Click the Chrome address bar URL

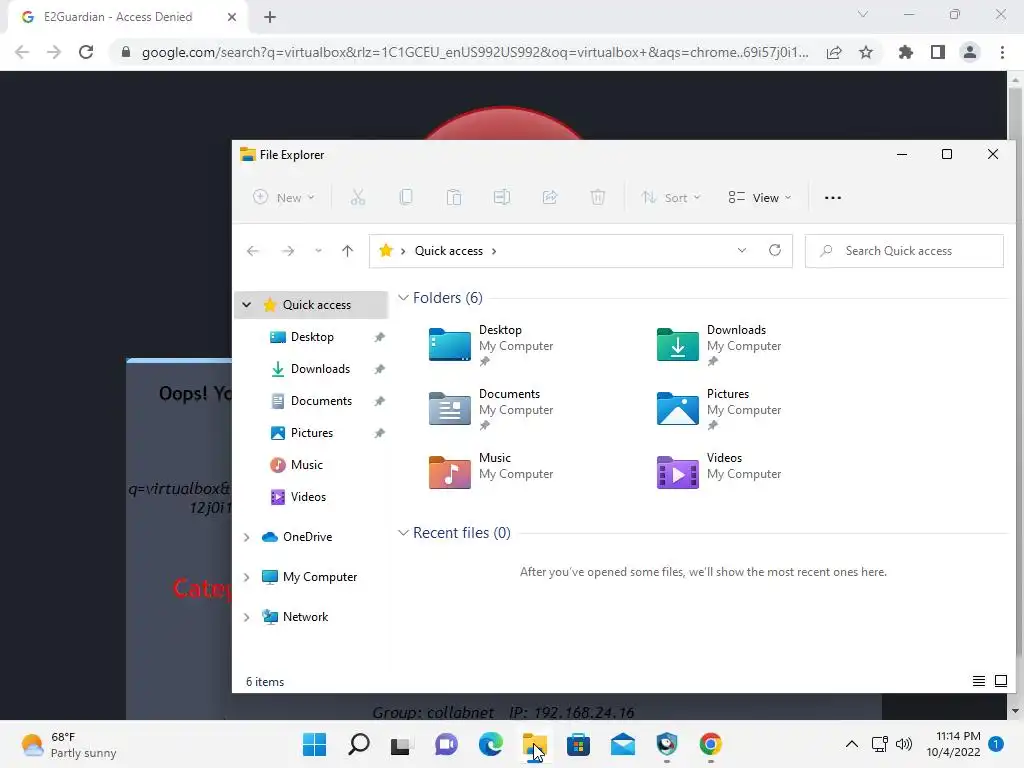coord(475,52)
